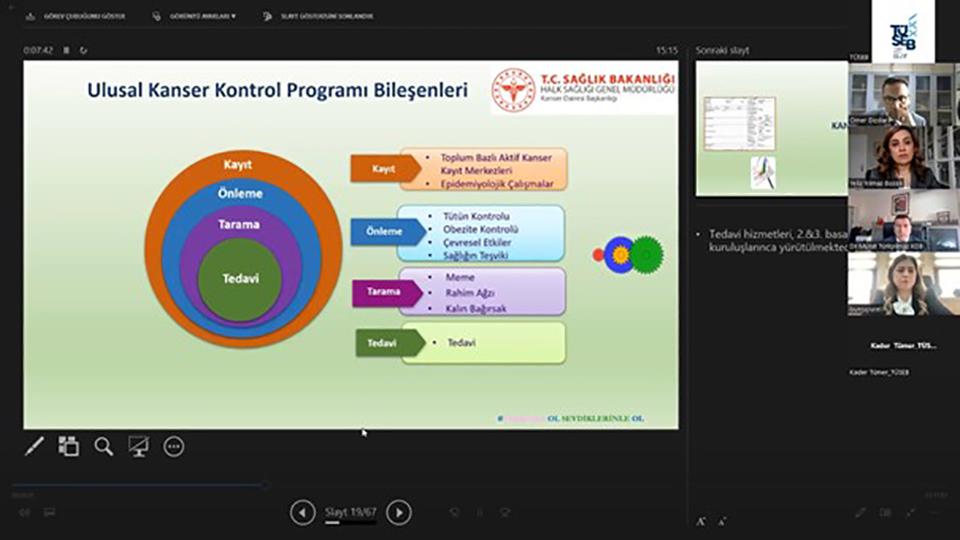Activate the zoom into slide magnifier
This screenshot has height=540, width=960.
point(104,446)
